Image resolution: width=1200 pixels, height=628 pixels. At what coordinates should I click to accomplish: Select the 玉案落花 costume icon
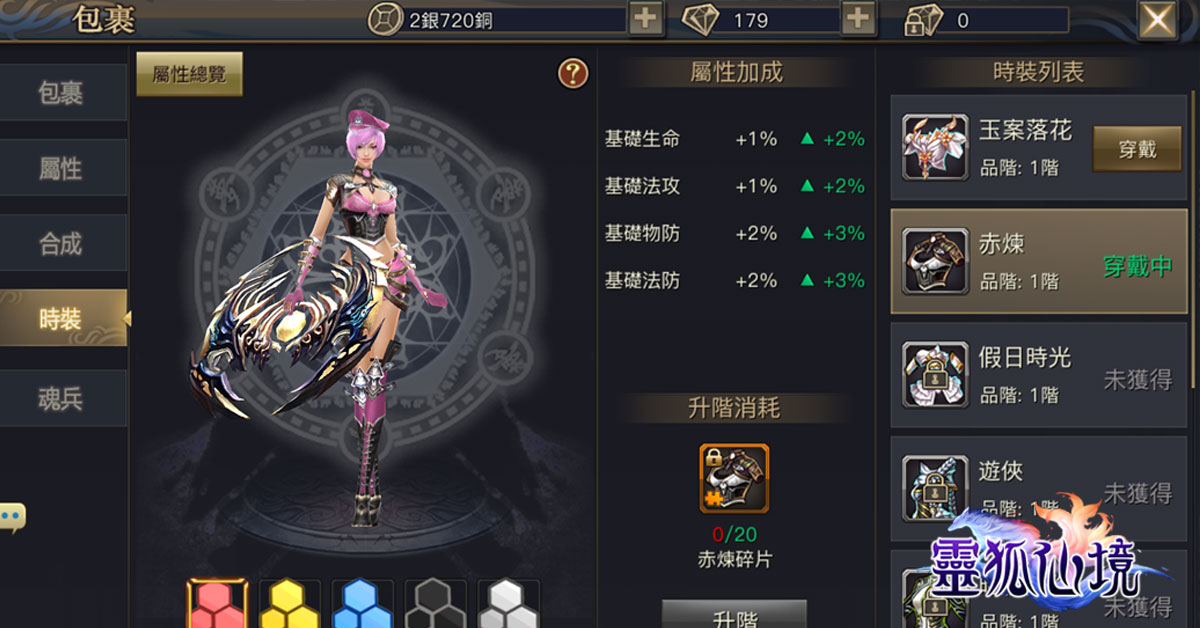click(x=935, y=147)
